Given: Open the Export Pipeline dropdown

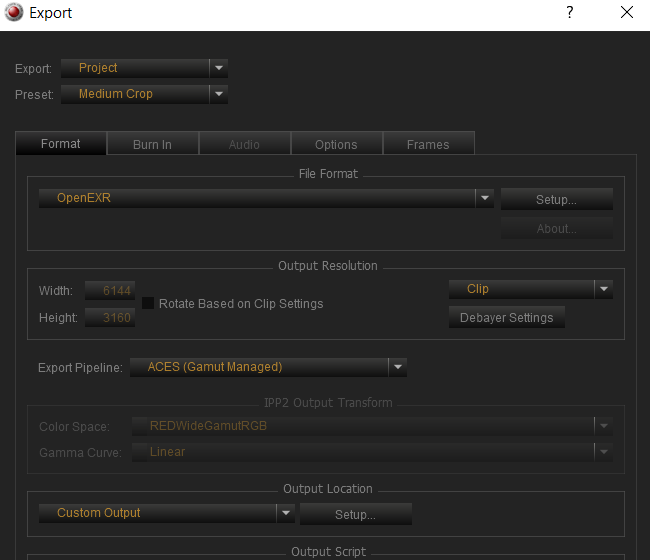Looking at the screenshot, I should pyautogui.click(x=268, y=367).
